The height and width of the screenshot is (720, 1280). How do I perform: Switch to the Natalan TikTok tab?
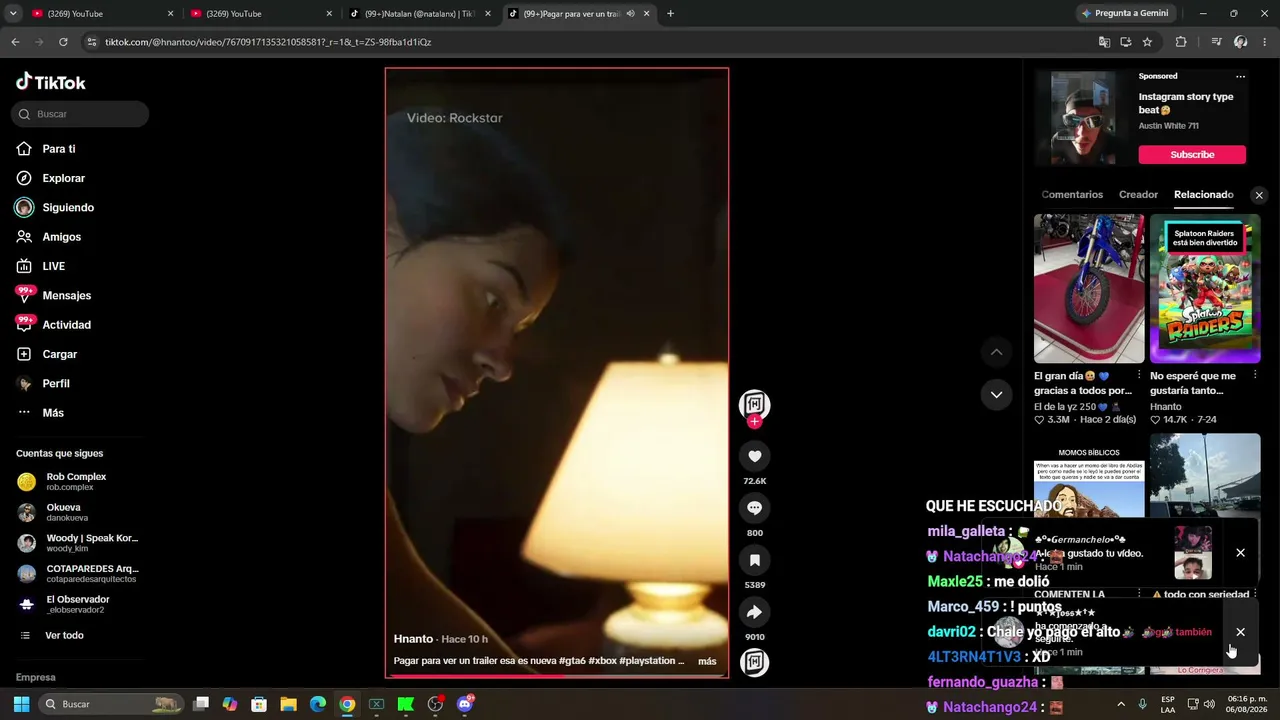point(419,14)
